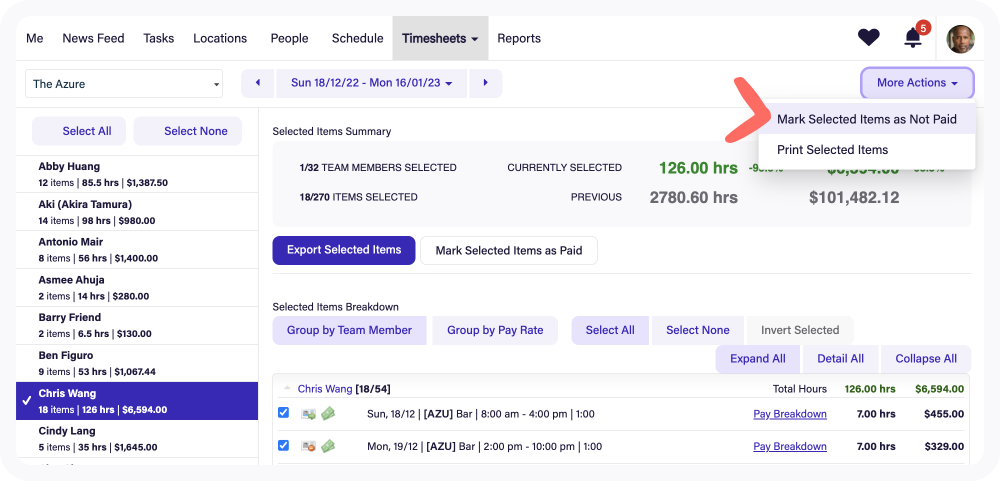Click the heart icon in top bar
This screenshot has width=1000, height=481.
click(x=868, y=38)
